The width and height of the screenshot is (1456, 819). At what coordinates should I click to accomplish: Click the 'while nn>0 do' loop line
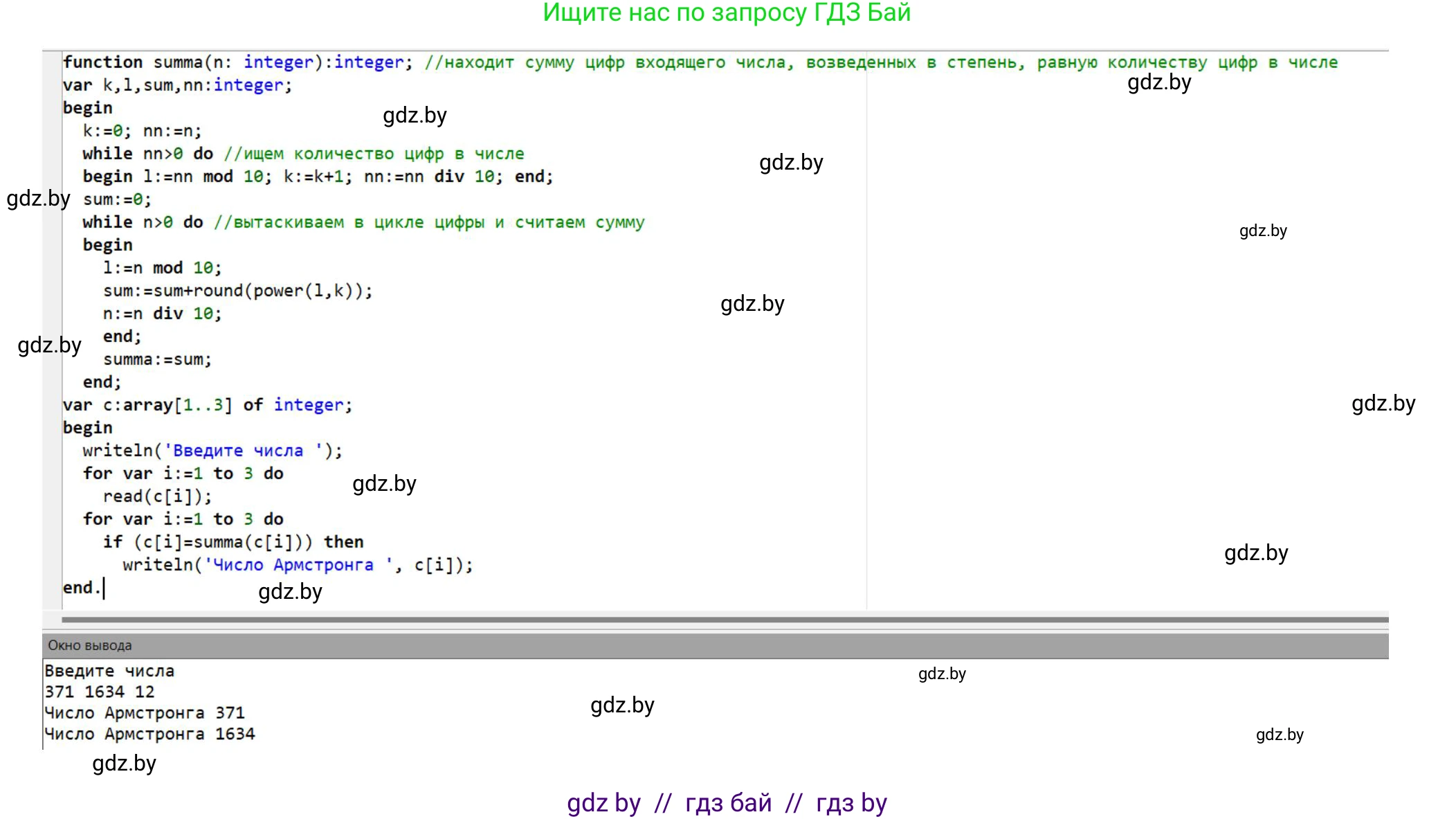[147, 154]
